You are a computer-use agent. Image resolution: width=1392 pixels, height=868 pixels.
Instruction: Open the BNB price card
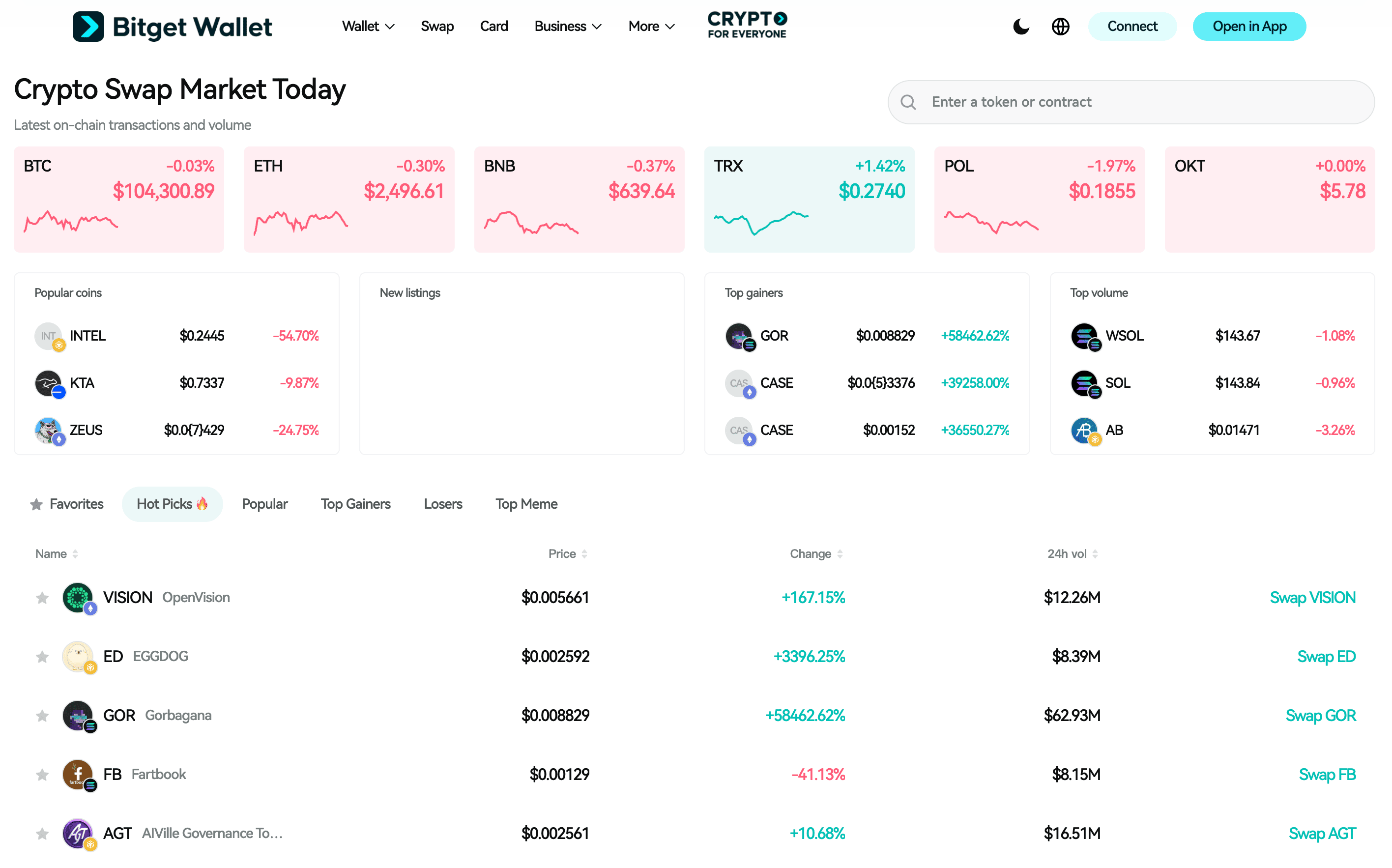(579, 199)
